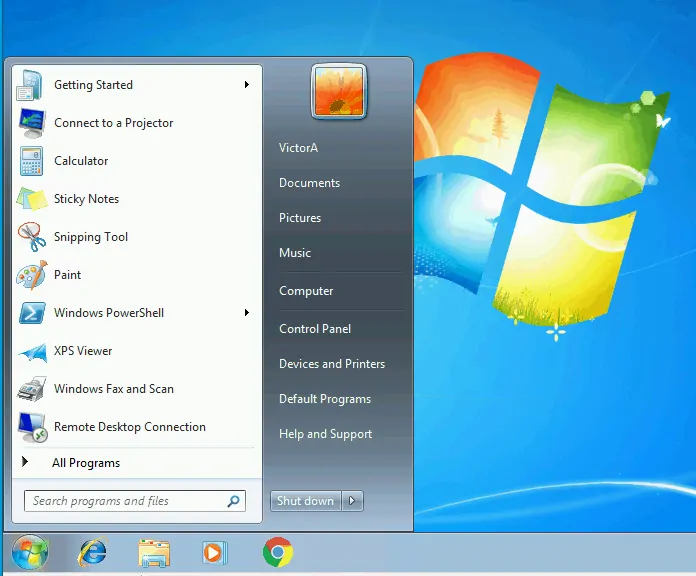Select Connect to a Projector label

(114, 123)
